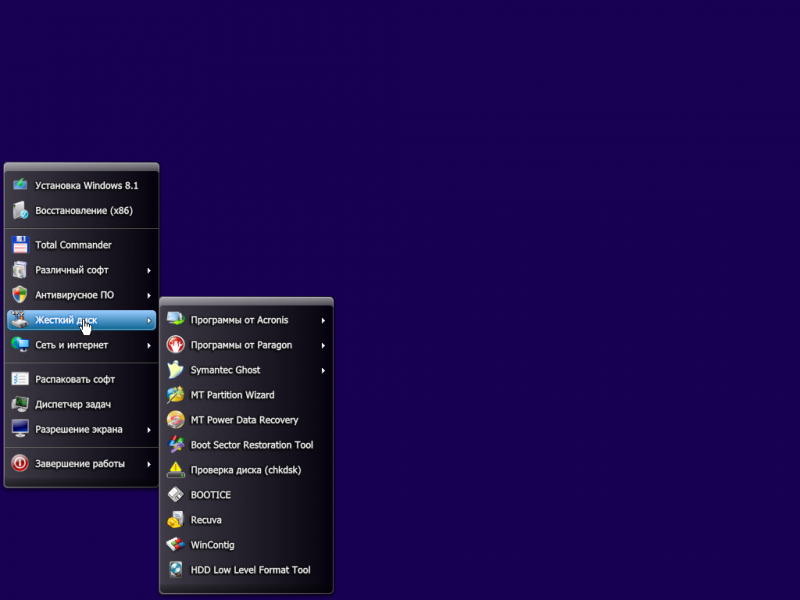Expand the Программы от Acronis arrow
The width and height of the screenshot is (800, 600).
323,320
